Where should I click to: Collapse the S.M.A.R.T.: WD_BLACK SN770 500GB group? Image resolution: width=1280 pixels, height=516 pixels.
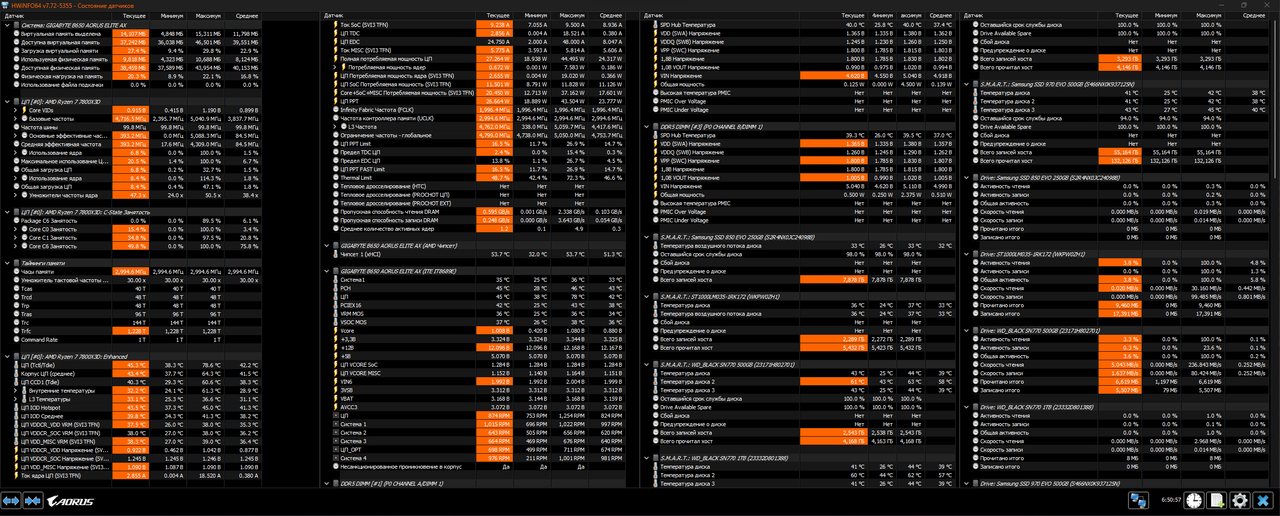(x=646, y=365)
